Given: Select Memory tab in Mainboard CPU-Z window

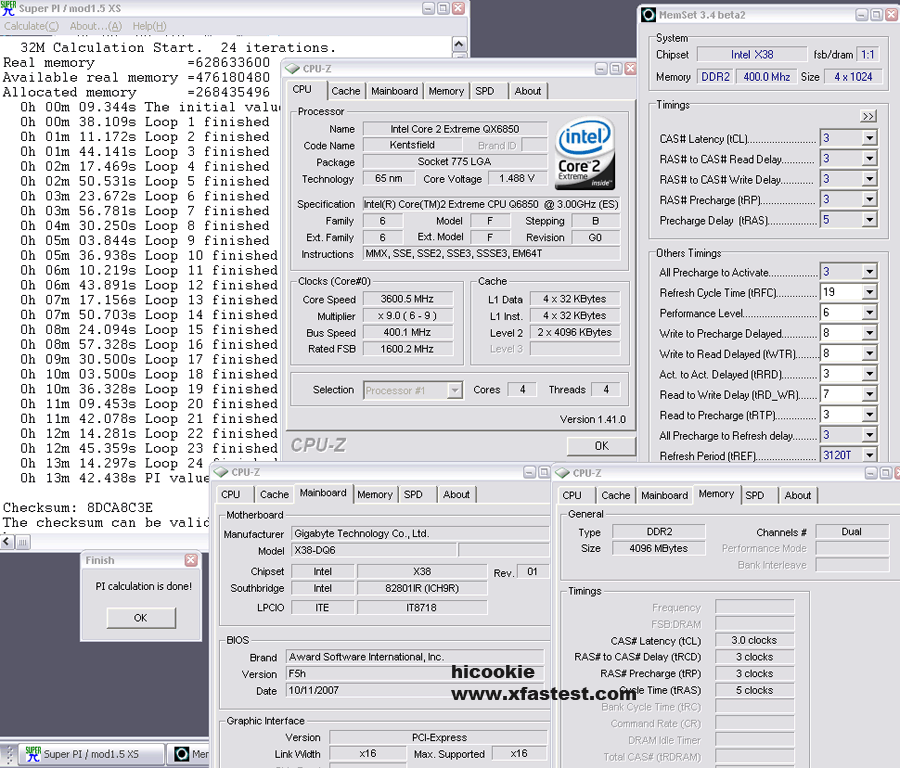Looking at the screenshot, I should 375,495.
